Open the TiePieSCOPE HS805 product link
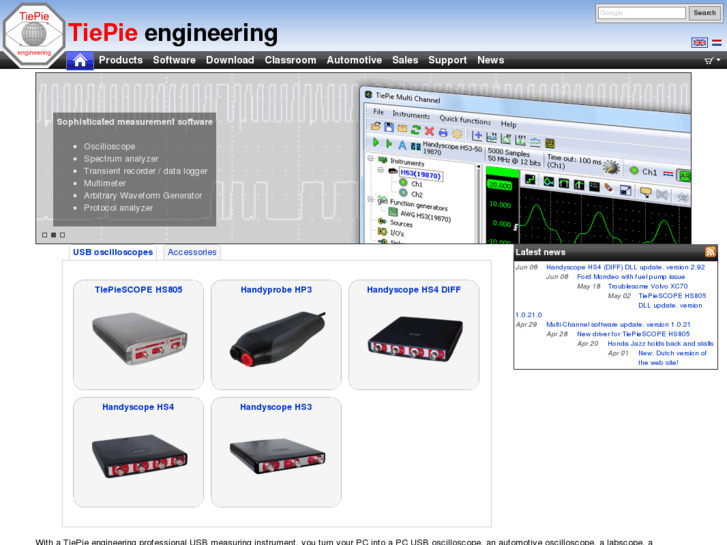Screen dimensions: 727x545 pyautogui.click(x=138, y=290)
